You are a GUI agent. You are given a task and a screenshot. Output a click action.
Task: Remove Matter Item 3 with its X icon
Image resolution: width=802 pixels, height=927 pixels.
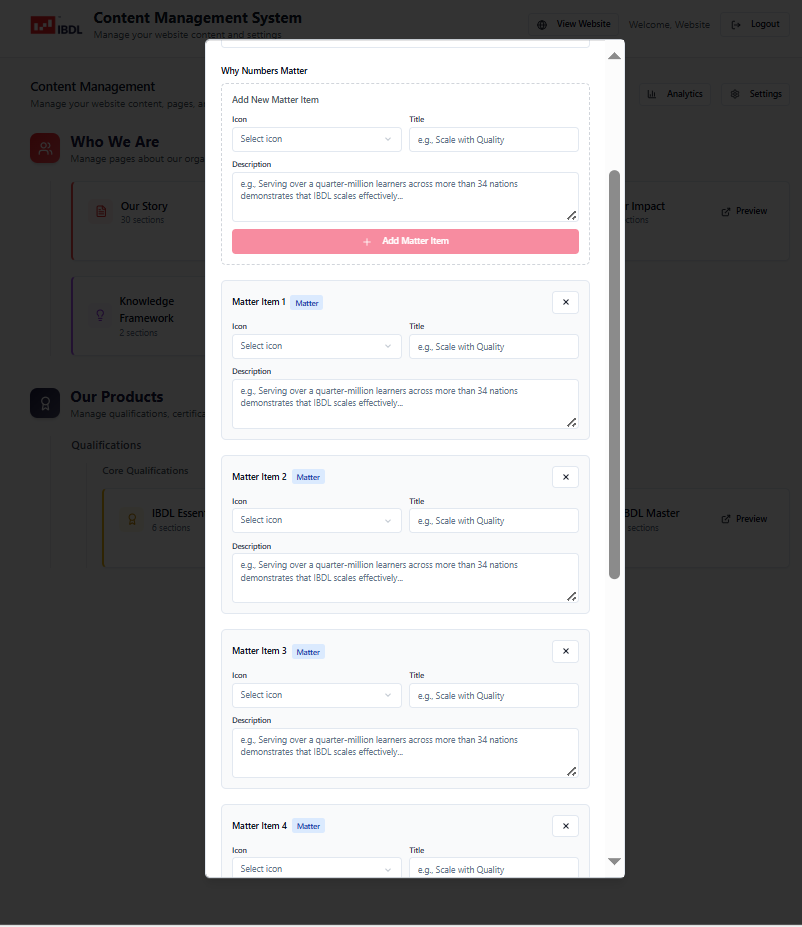click(565, 651)
